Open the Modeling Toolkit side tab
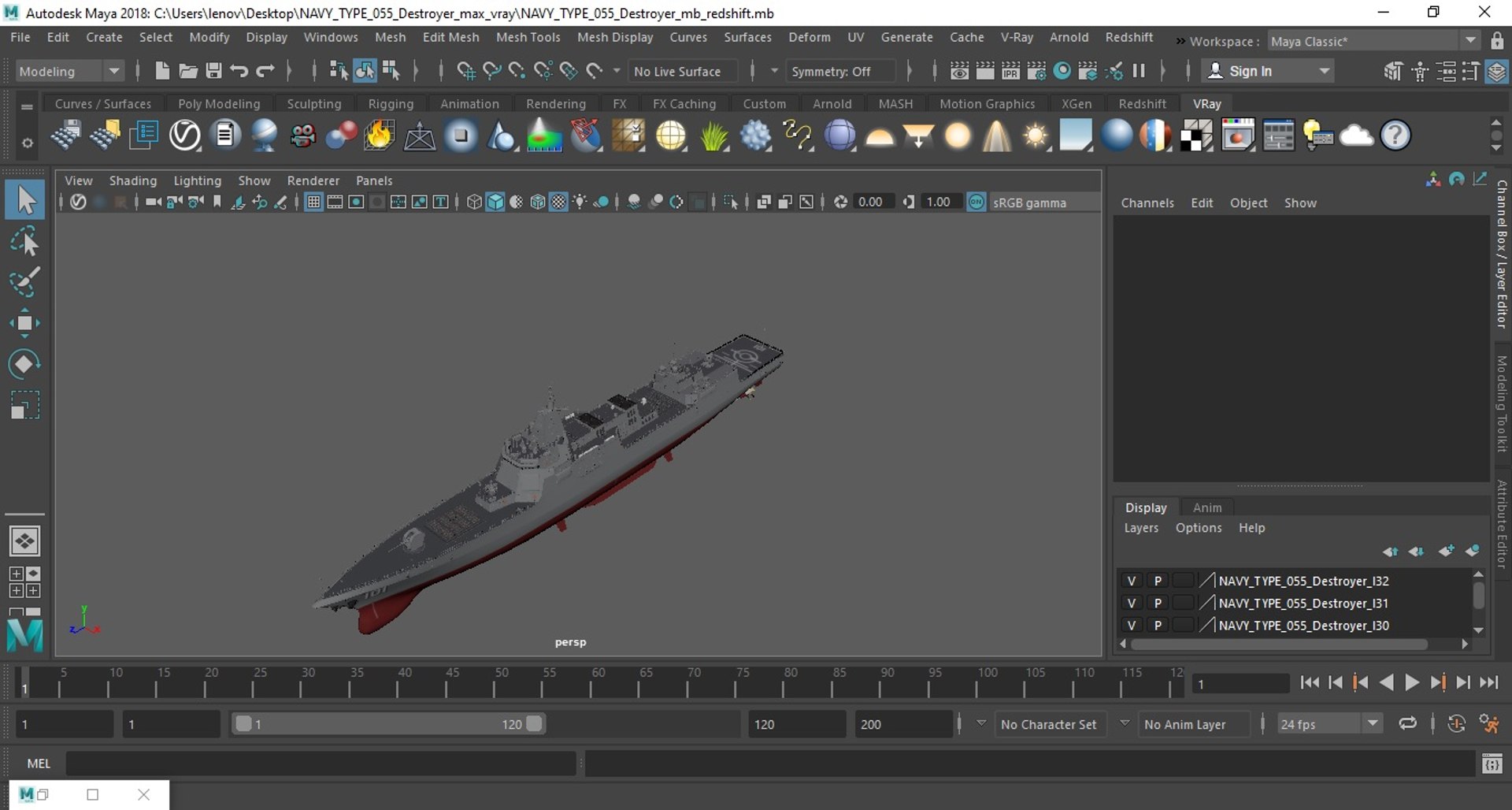 tap(1503, 404)
